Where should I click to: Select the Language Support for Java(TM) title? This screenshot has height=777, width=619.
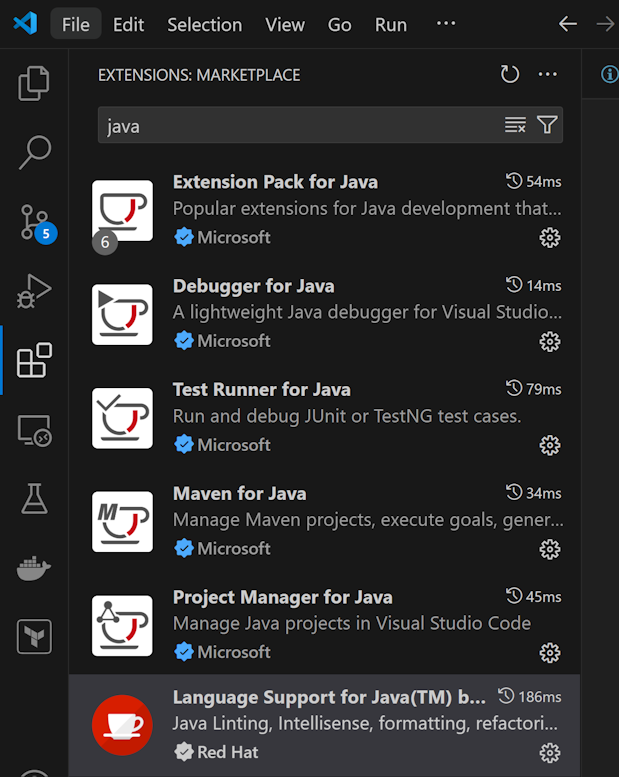click(329, 698)
